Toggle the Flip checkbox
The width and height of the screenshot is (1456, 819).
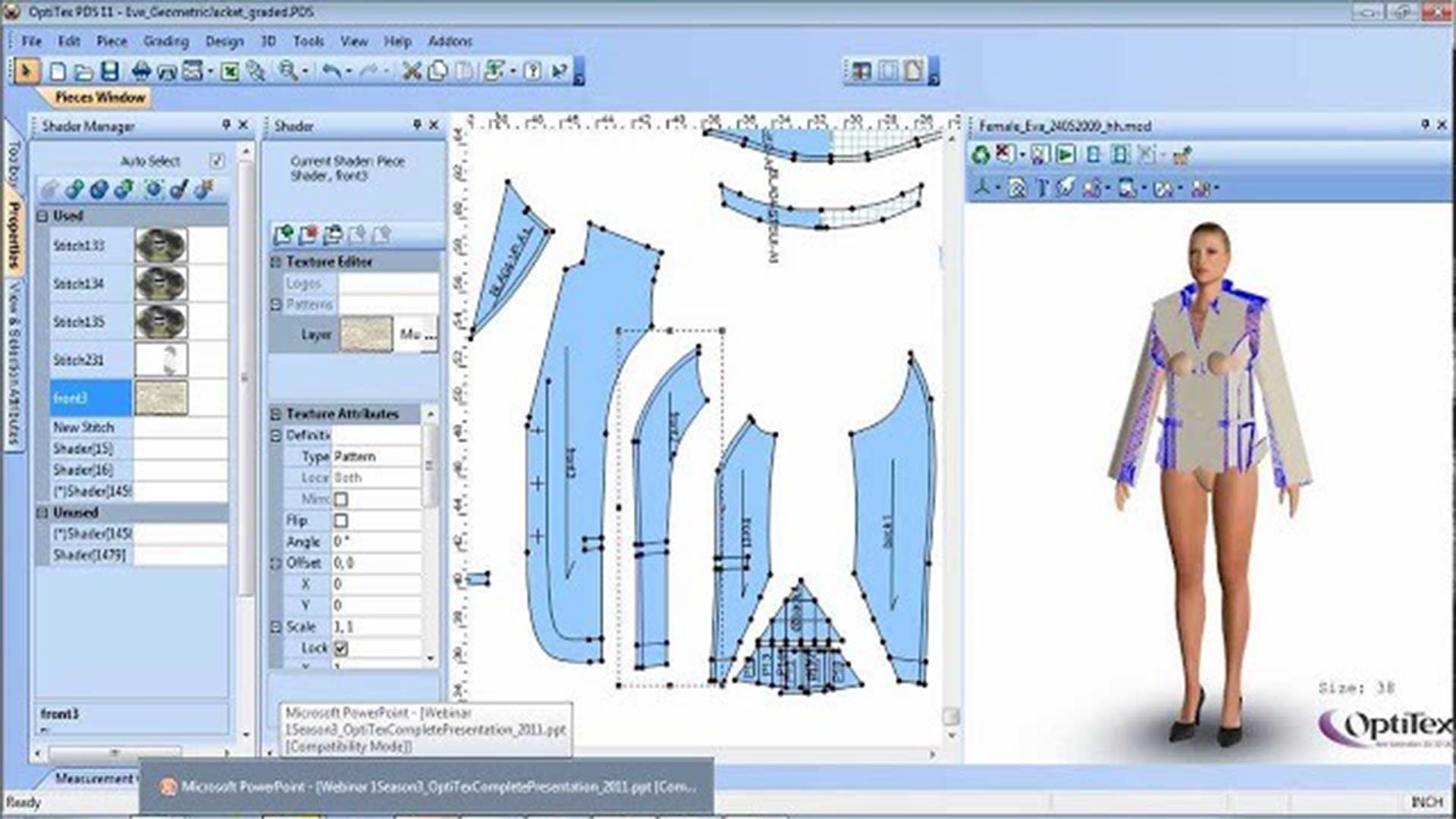341,521
